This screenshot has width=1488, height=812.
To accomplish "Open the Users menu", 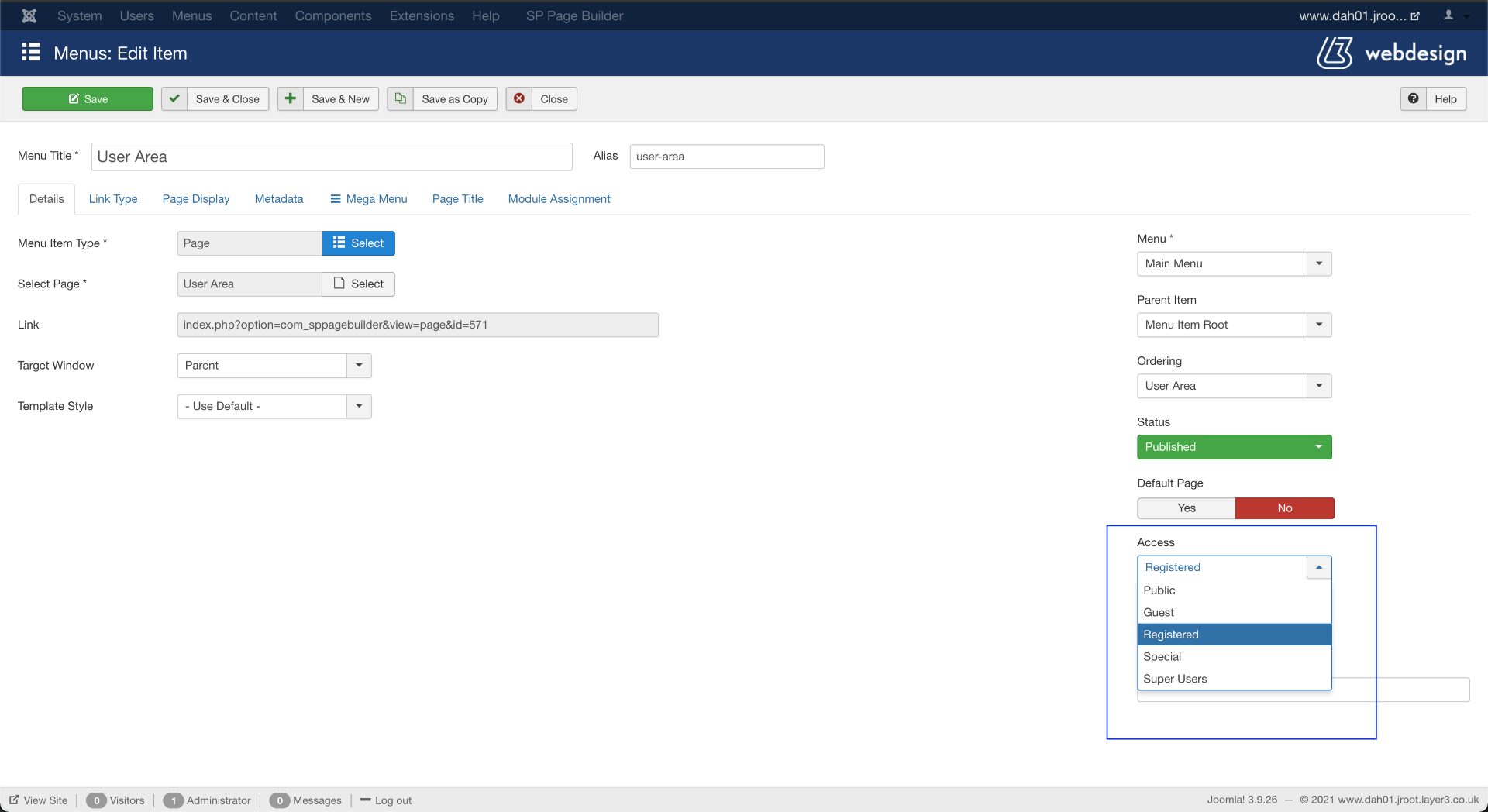I will tap(136, 15).
